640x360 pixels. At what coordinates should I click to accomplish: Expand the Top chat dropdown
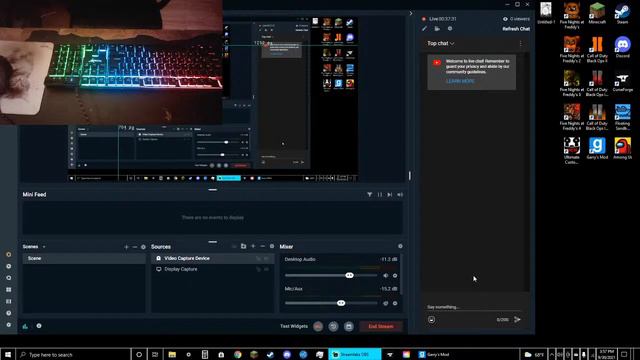(441, 43)
